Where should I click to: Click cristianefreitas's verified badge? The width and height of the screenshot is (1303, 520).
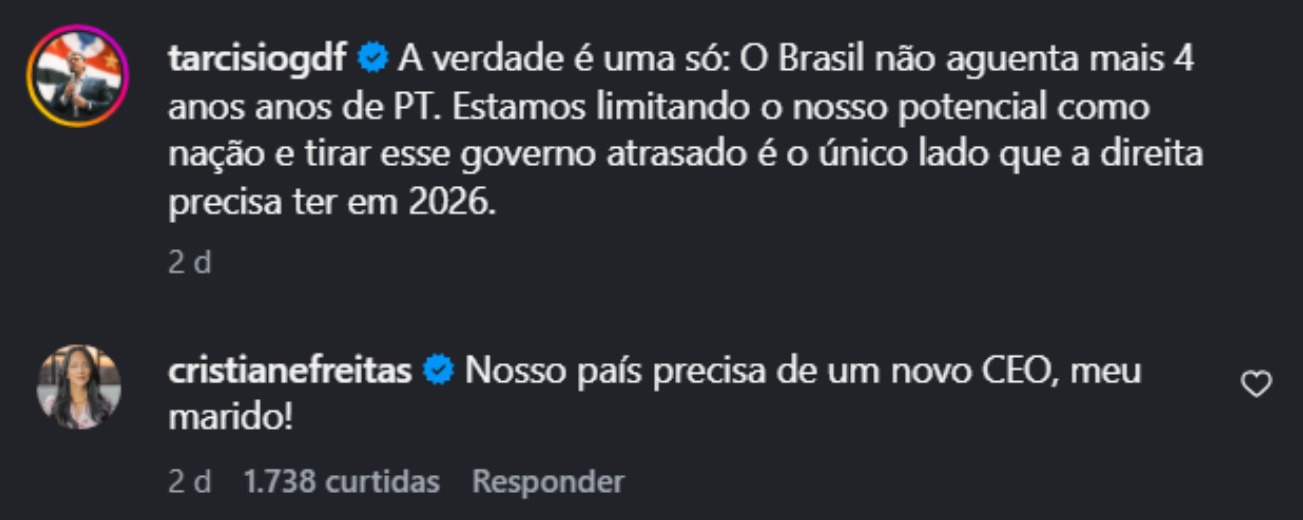click(x=438, y=372)
